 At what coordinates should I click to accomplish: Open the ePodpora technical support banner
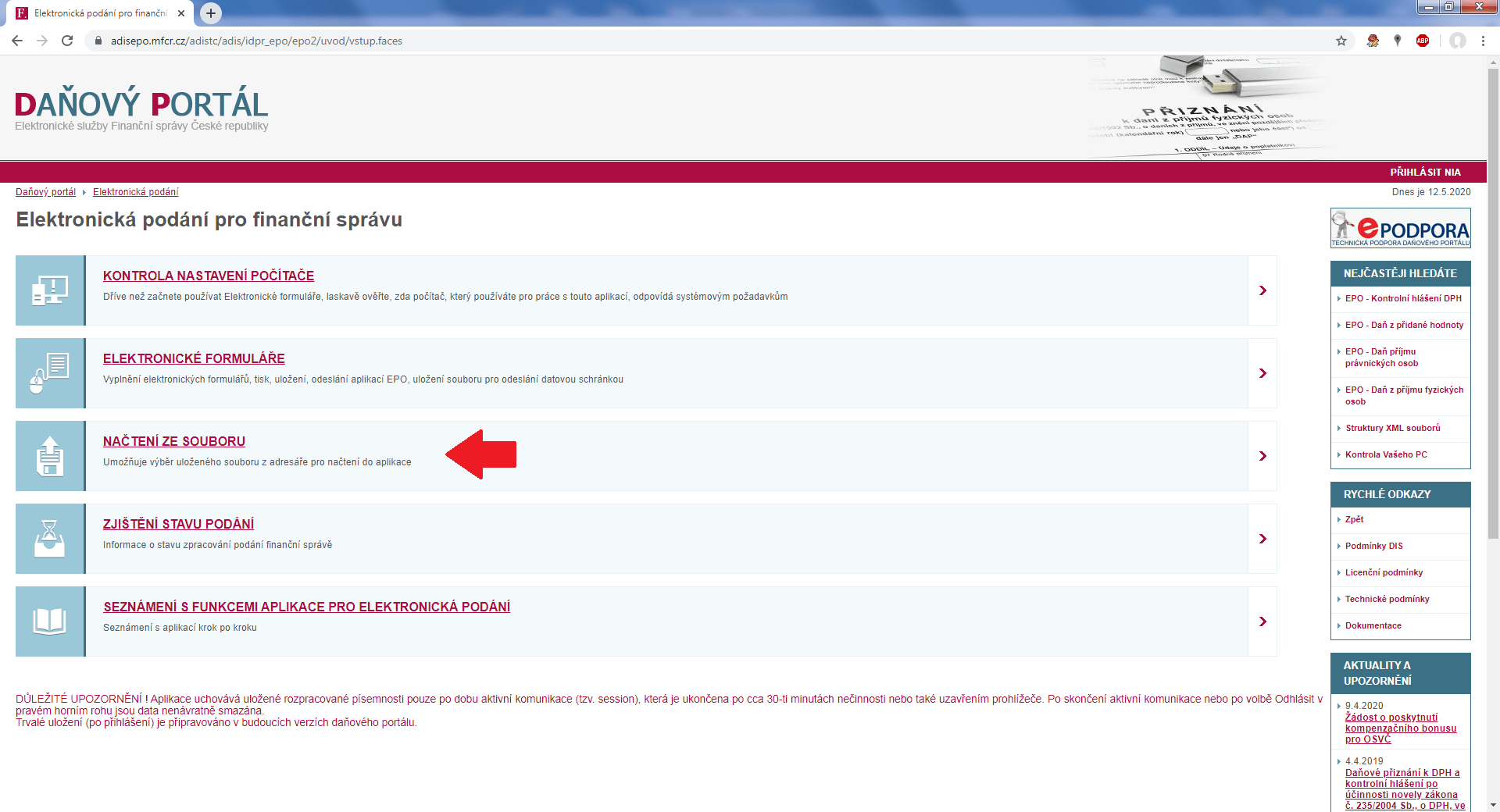pyautogui.click(x=1400, y=228)
